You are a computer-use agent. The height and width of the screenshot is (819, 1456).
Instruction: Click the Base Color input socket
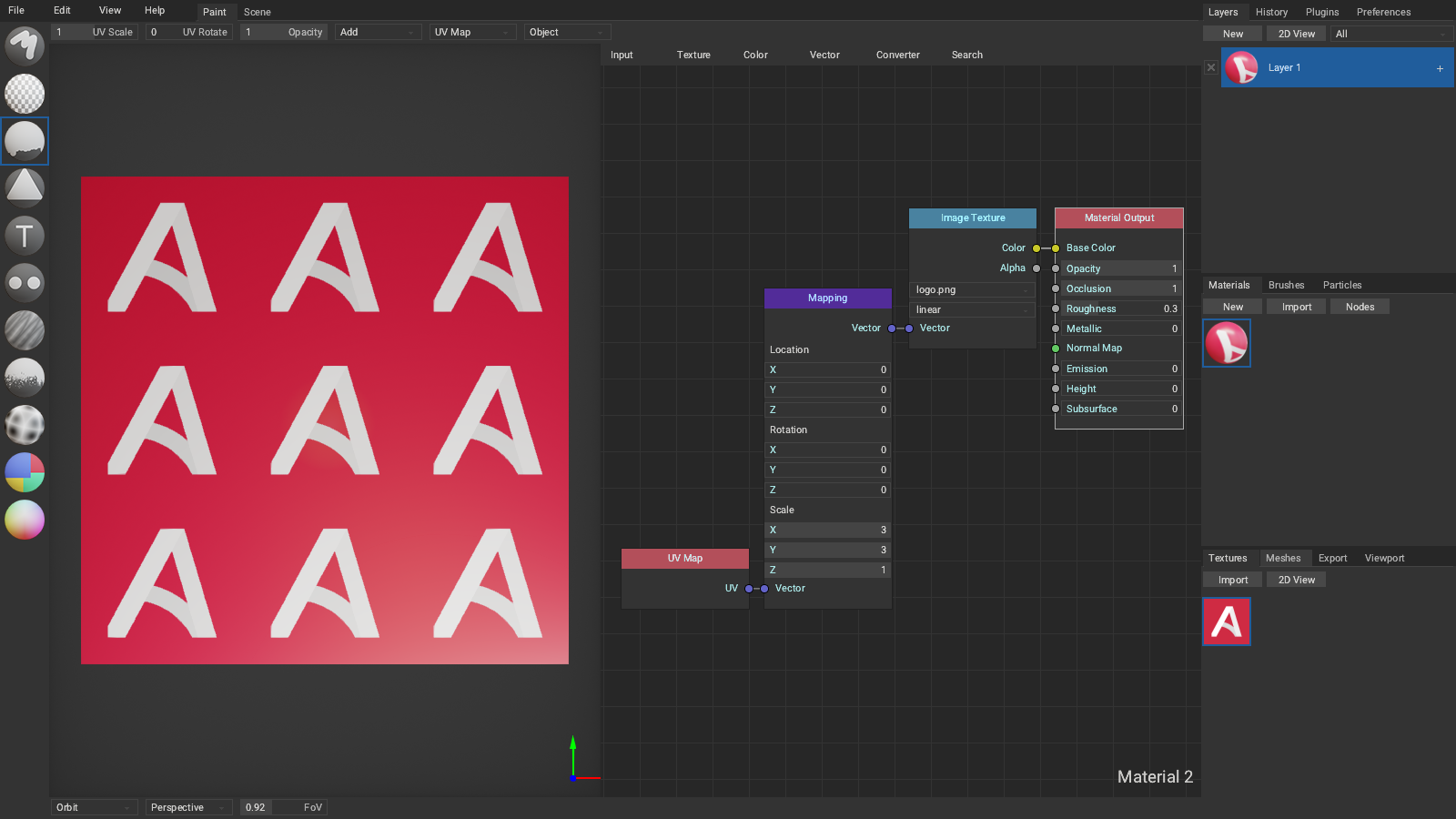tap(1056, 248)
